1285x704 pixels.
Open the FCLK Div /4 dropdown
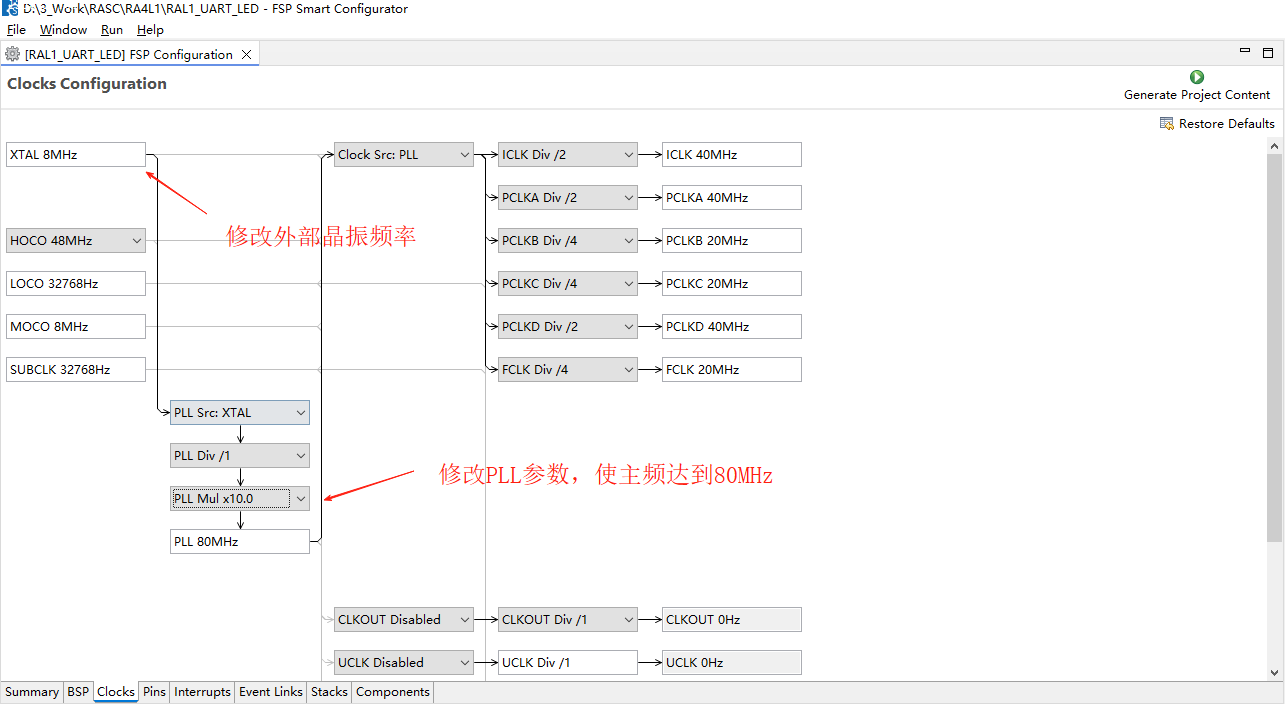568,370
